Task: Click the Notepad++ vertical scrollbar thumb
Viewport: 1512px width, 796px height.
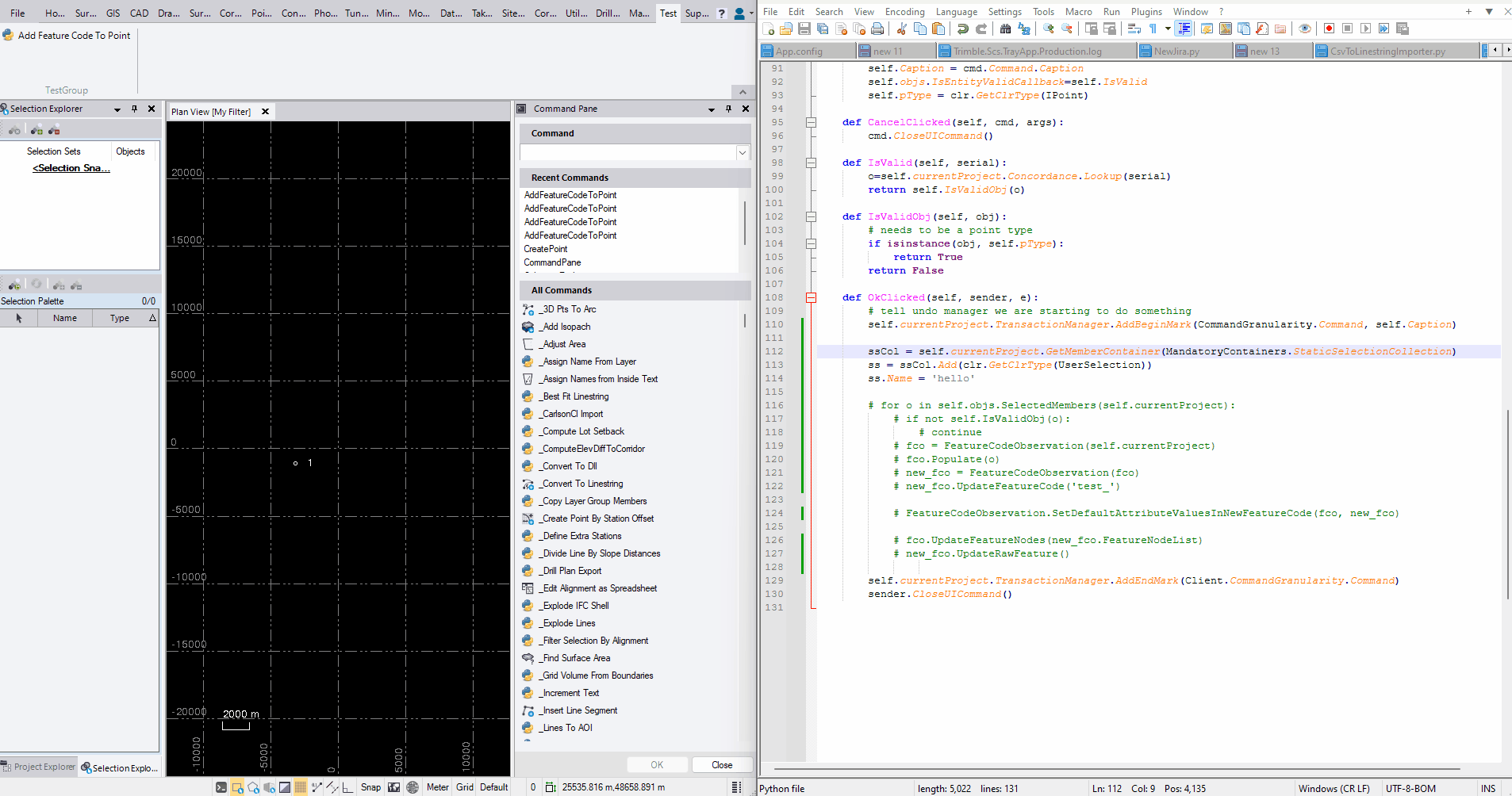Action: 1506,504
